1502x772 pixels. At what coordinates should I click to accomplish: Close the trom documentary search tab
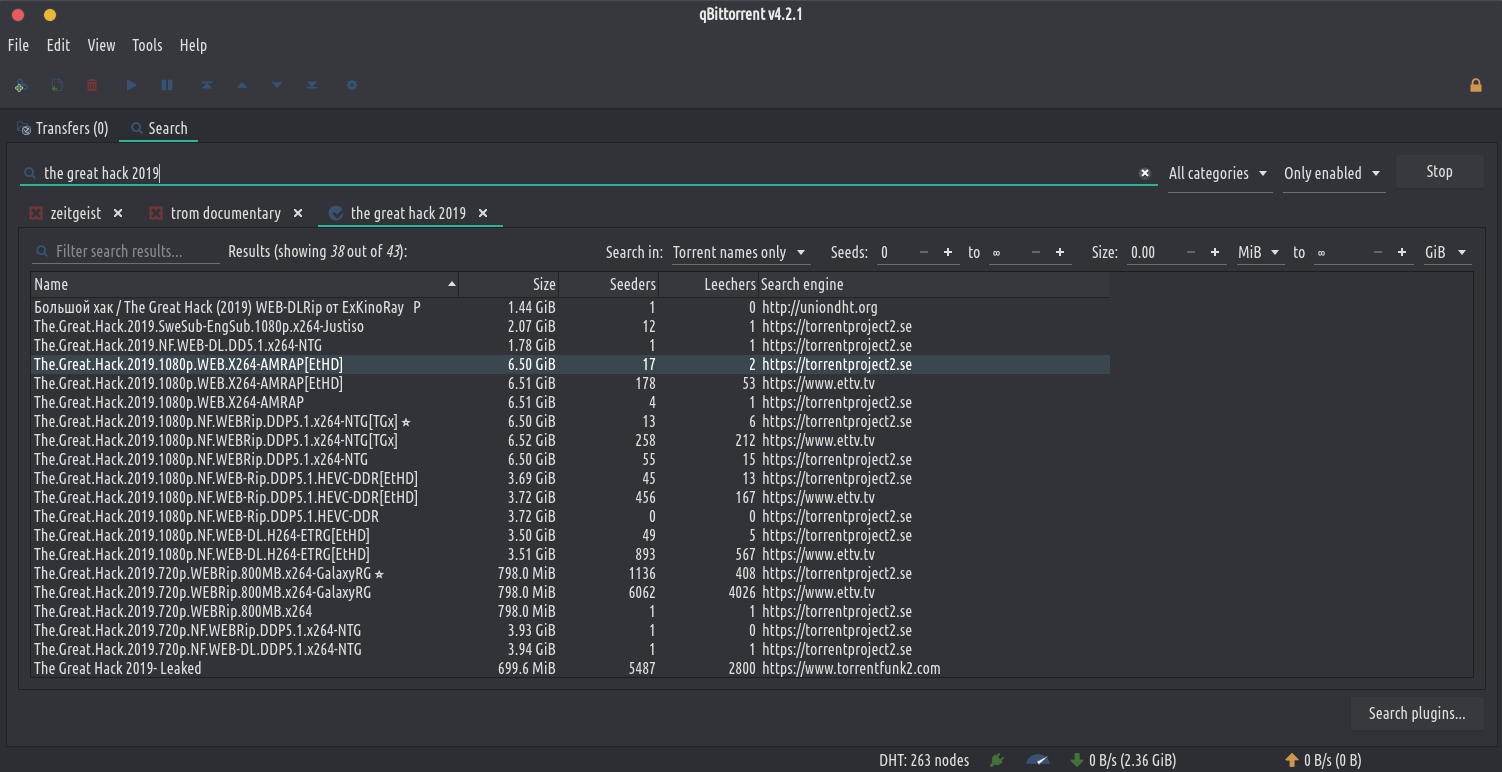pos(298,213)
